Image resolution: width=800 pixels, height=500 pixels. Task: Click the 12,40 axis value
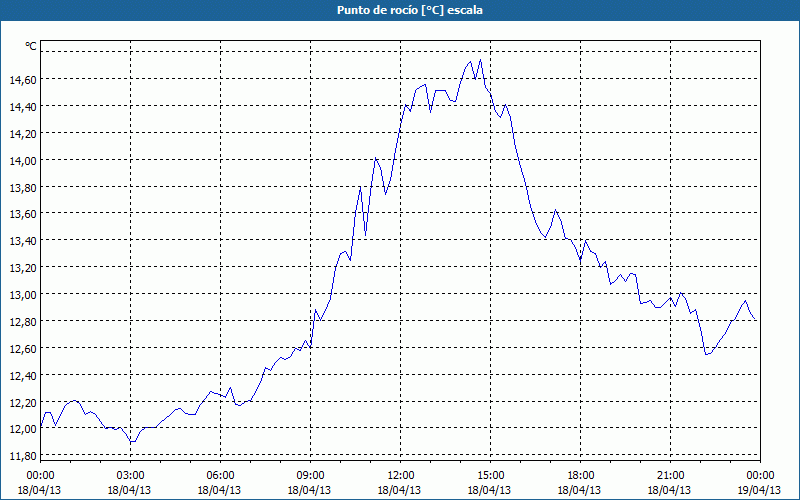click(x=23, y=375)
